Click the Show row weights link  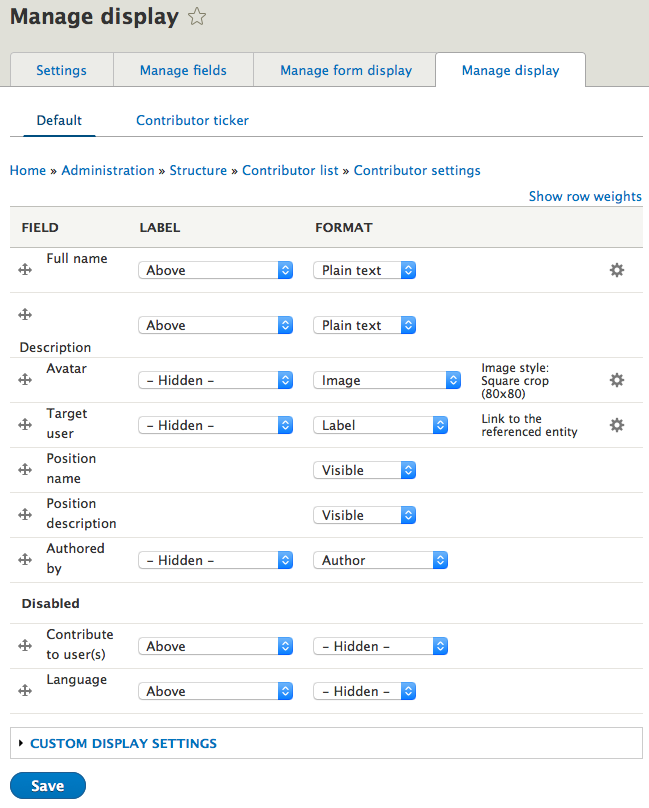[x=585, y=196]
